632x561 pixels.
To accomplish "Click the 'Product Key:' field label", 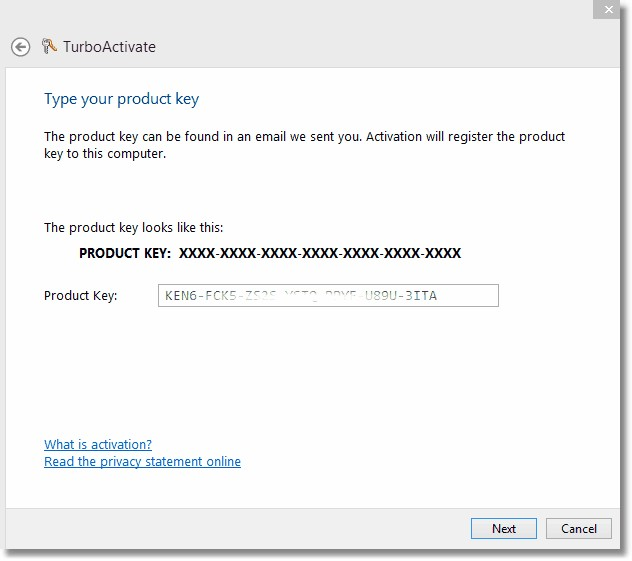I will click(80, 296).
